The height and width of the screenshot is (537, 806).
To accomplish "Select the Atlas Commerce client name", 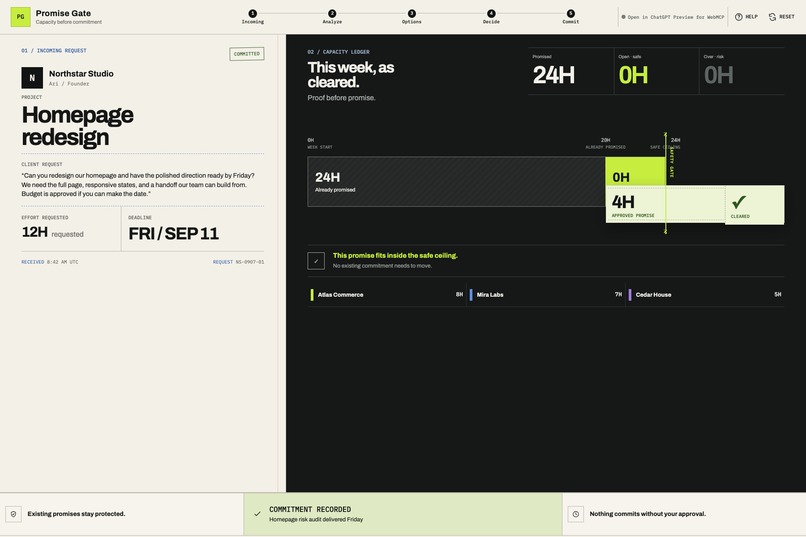I will point(340,295).
